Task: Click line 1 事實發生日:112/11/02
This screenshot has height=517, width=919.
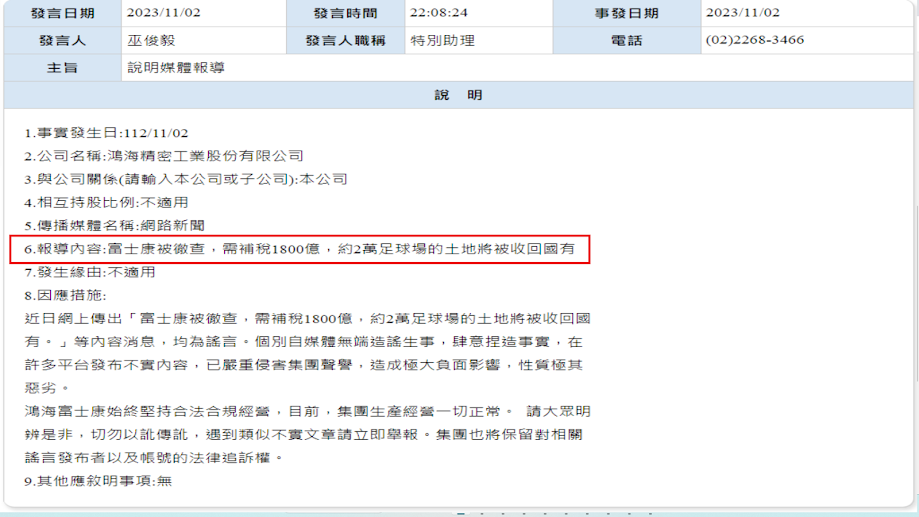Action: [106, 133]
